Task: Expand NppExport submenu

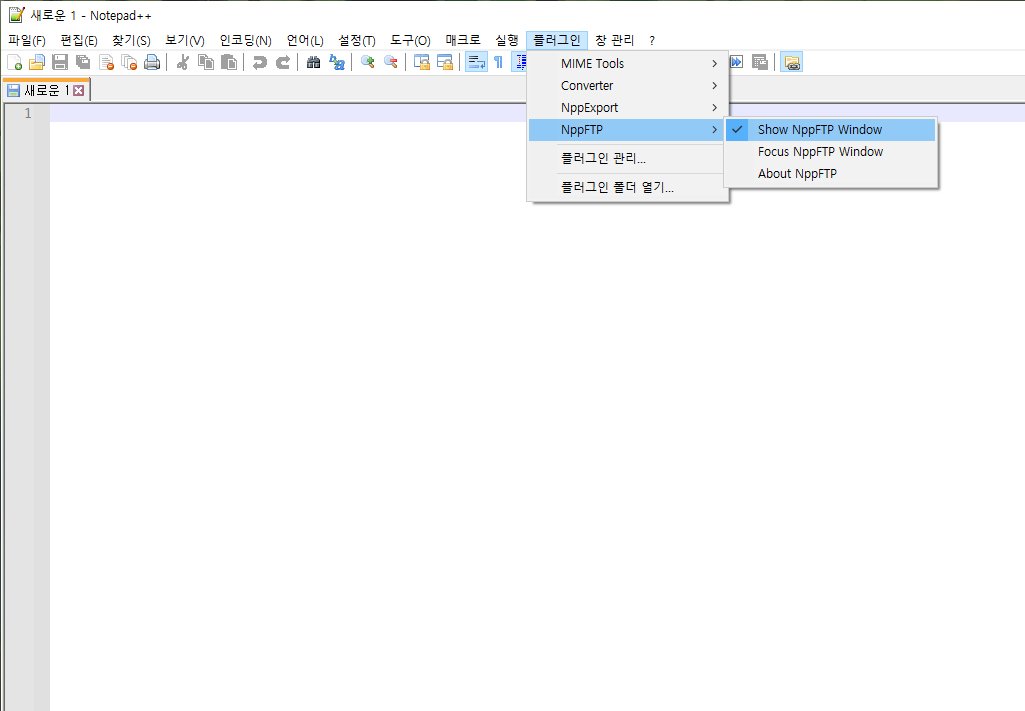Action: click(628, 108)
